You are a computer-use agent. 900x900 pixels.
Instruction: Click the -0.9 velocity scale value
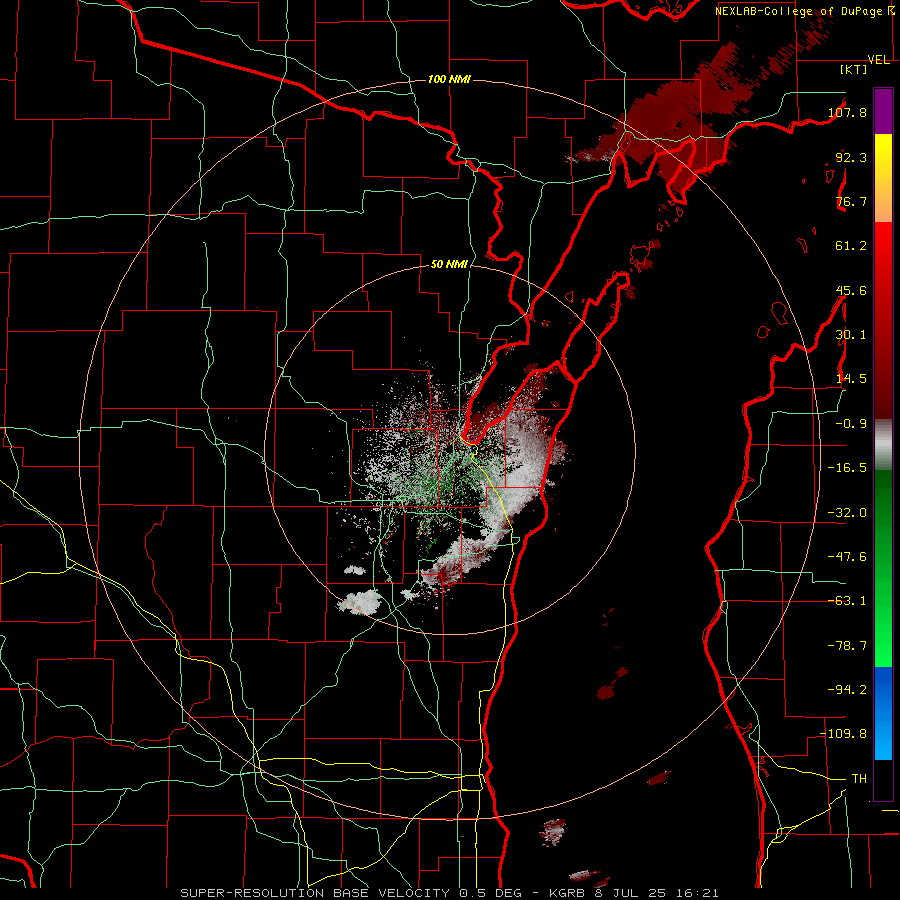851,424
